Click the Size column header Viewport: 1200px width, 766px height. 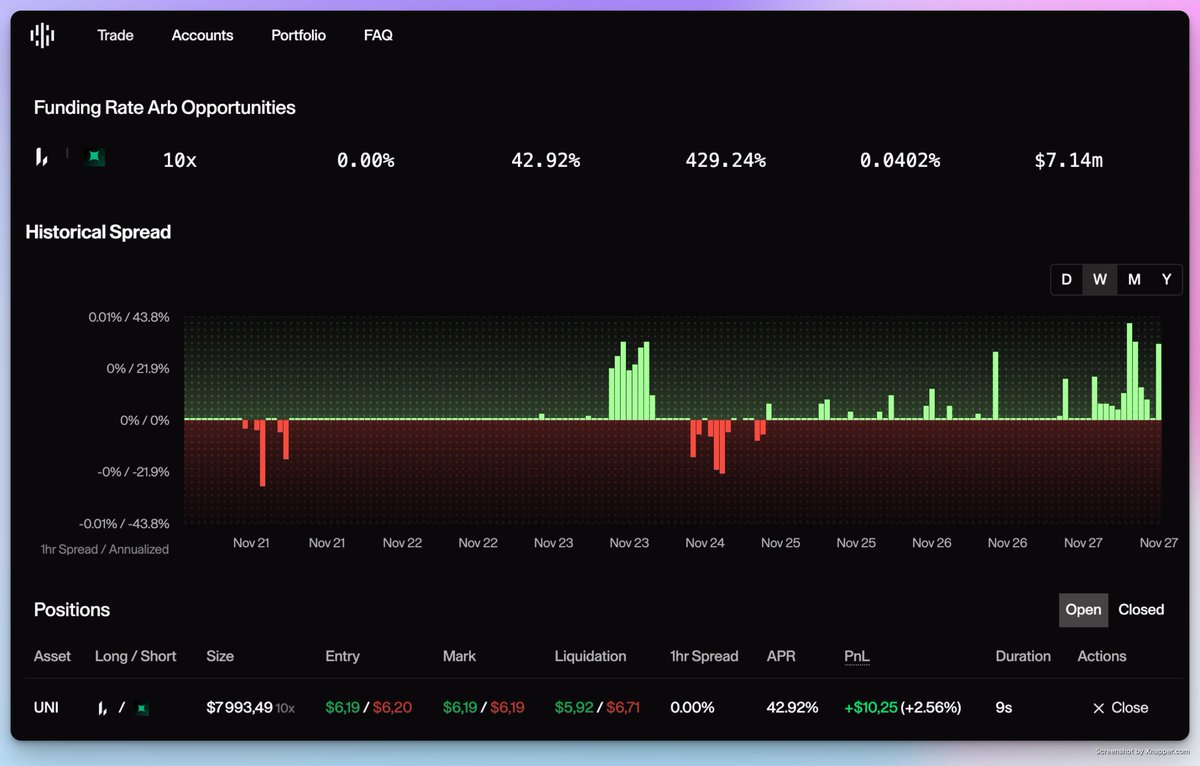[x=220, y=656]
